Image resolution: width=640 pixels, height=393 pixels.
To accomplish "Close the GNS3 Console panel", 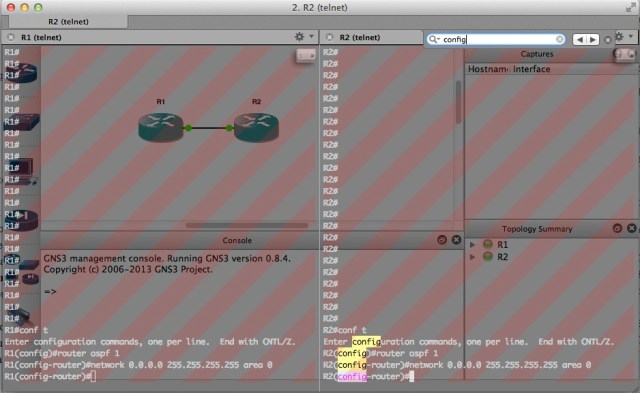I will (x=456, y=240).
